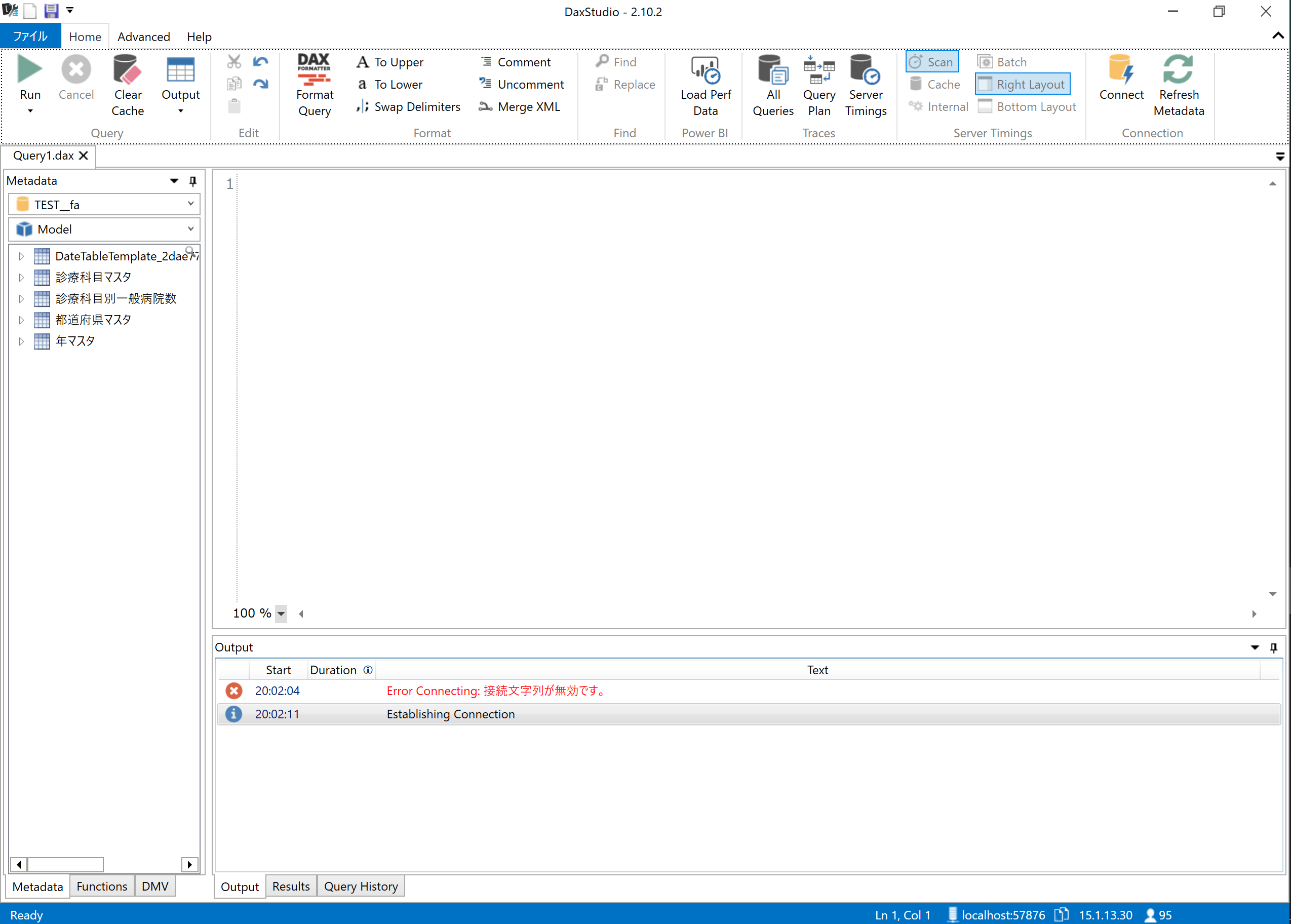Click the localhost:57876 status bar item
This screenshot has height=924, width=1291.
[x=1003, y=914]
